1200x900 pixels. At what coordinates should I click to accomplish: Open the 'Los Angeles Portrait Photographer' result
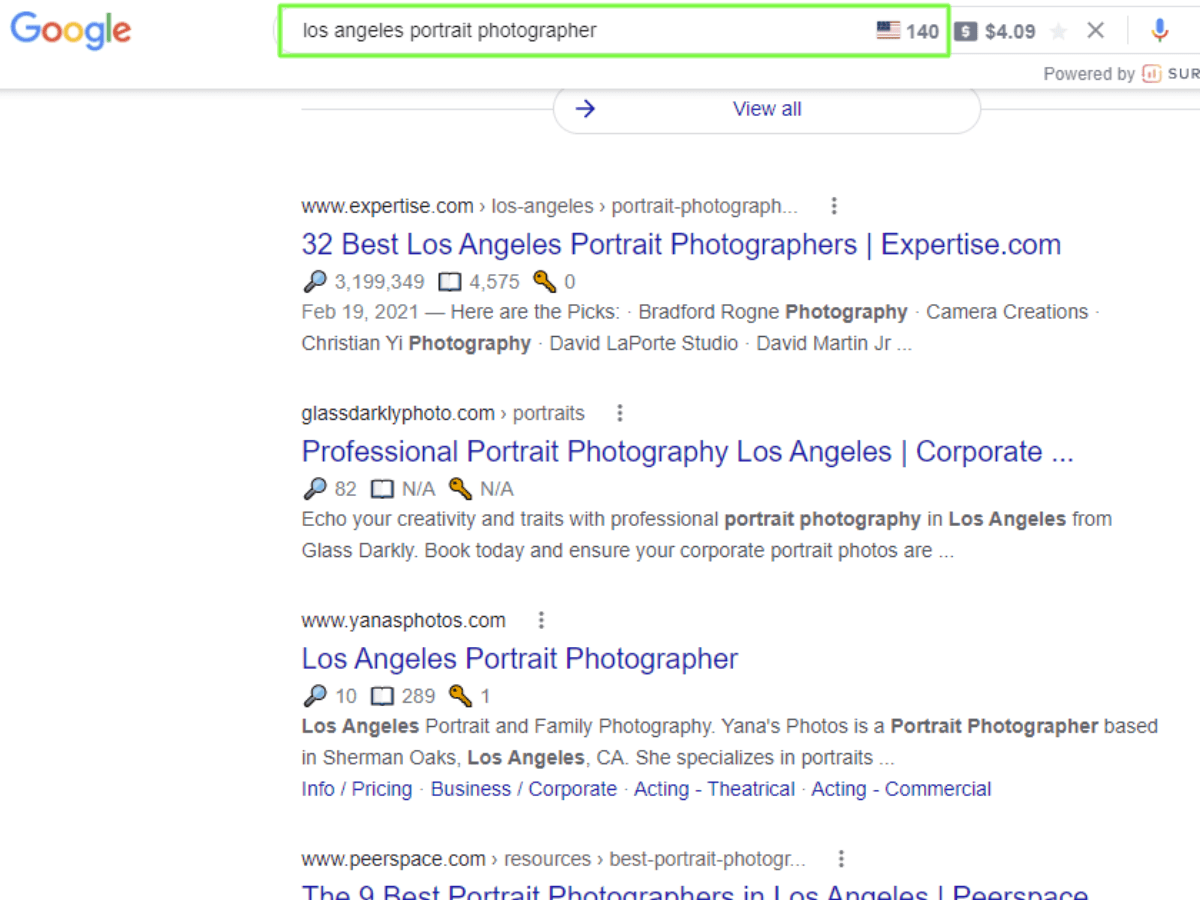[x=520, y=658]
